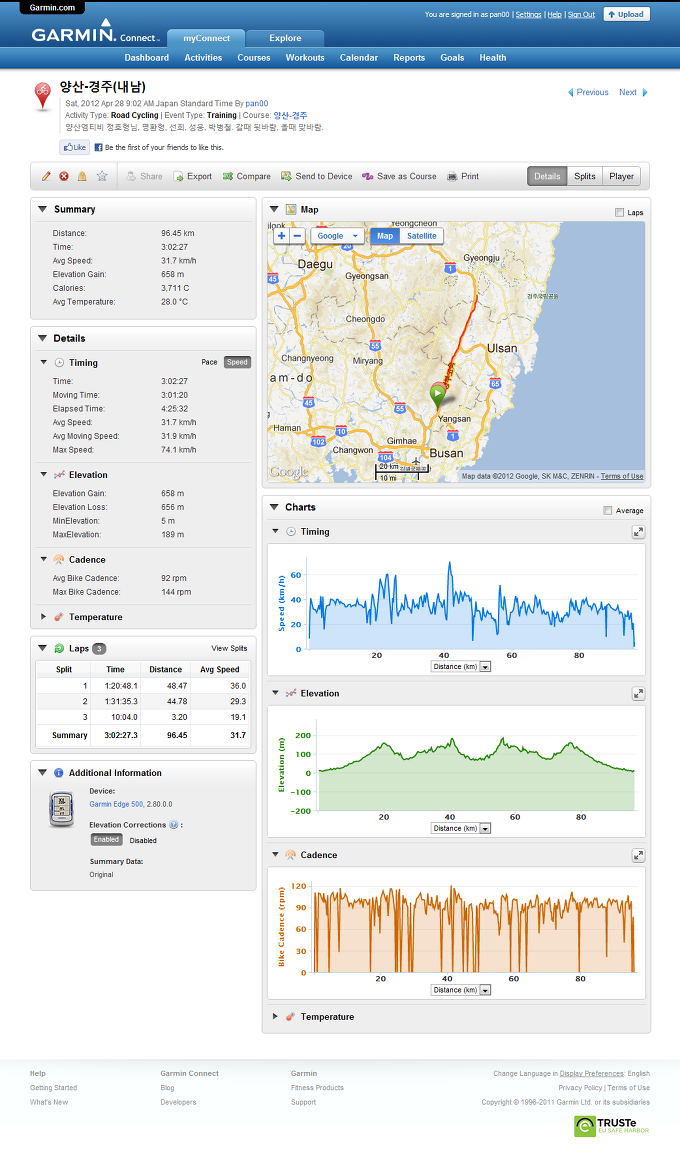680x1160 pixels.
Task: Click the green start marker on map
Action: (x=437, y=394)
